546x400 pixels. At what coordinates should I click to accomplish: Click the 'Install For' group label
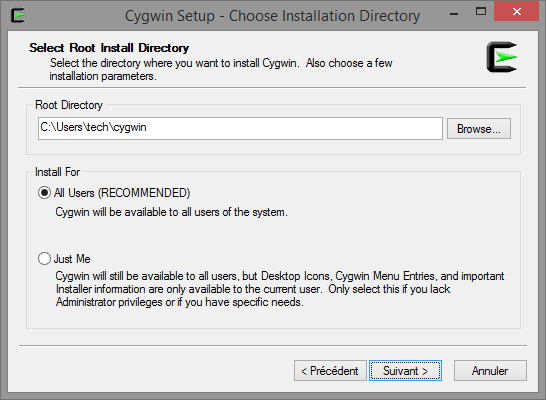pyautogui.click(x=57, y=172)
